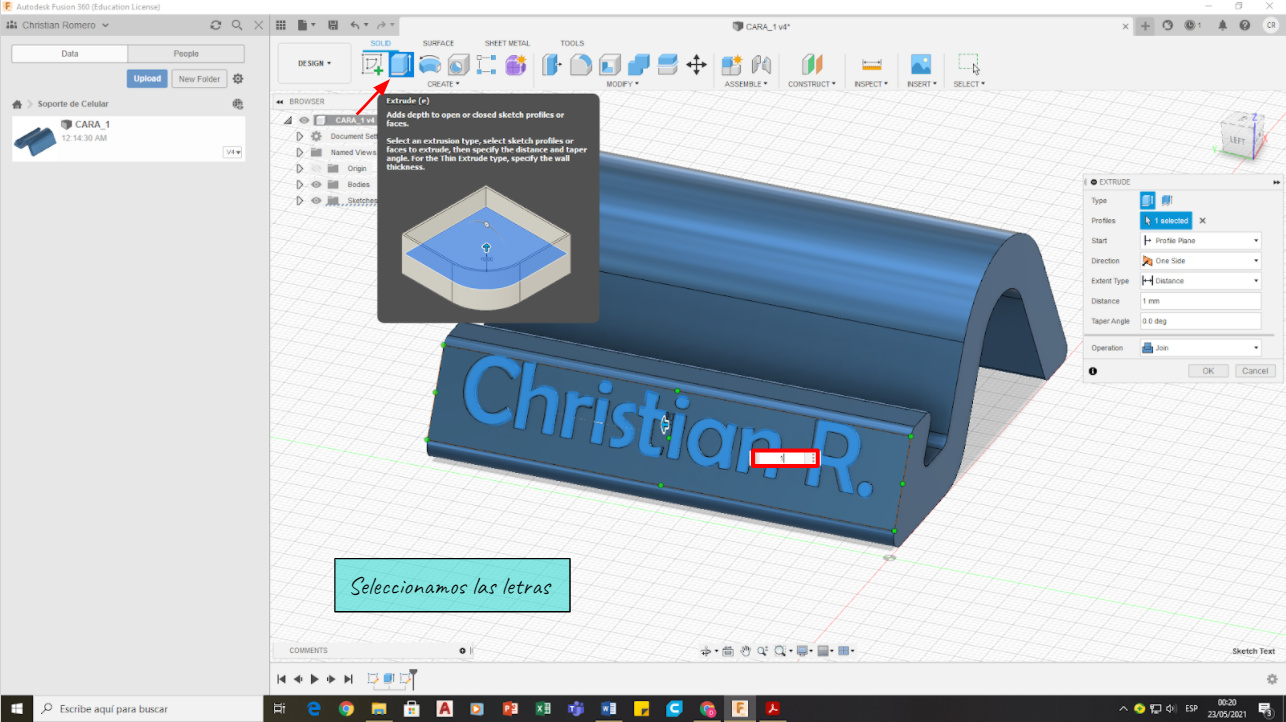
Task: Select the Measure tool
Action: 872,65
